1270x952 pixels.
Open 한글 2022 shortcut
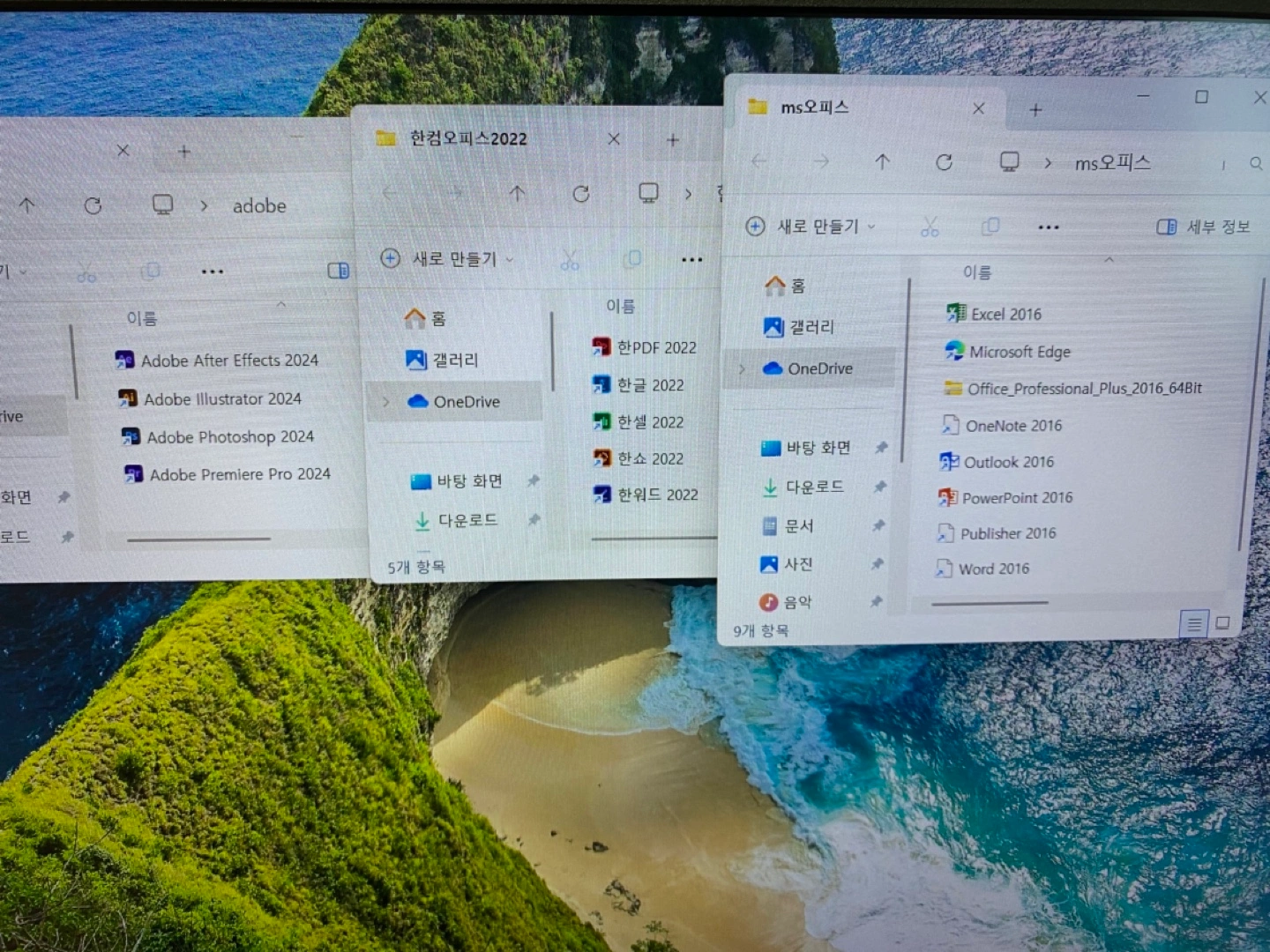click(x=639, y=385)
